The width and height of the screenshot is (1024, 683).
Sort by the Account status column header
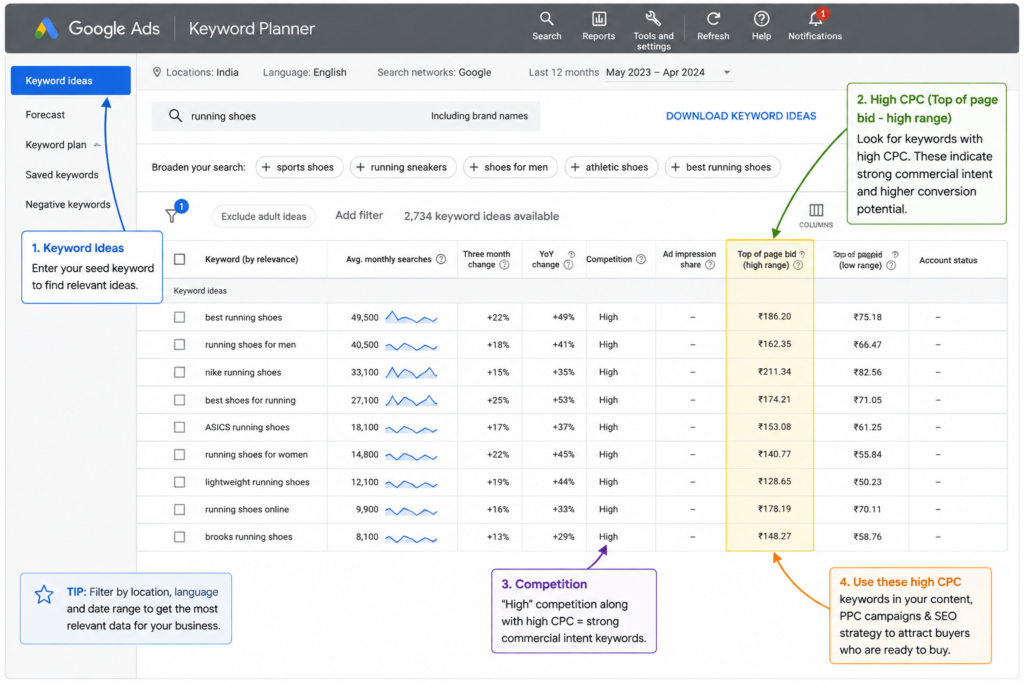tap(948, 260)
